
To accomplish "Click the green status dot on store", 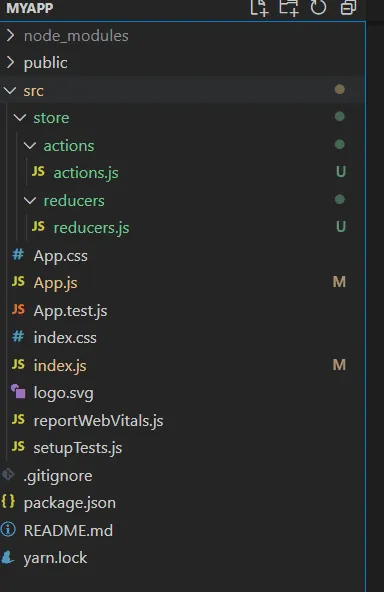I will click(x=339, y=117).
